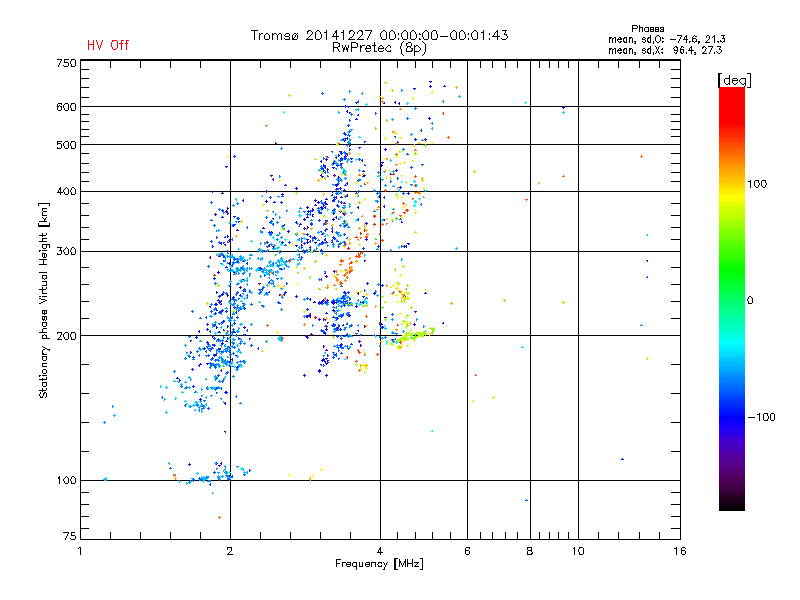This screenshot has width=800, height=600.
Task: Click the x-axis tick label '2'
Action: tap(230, 551)
